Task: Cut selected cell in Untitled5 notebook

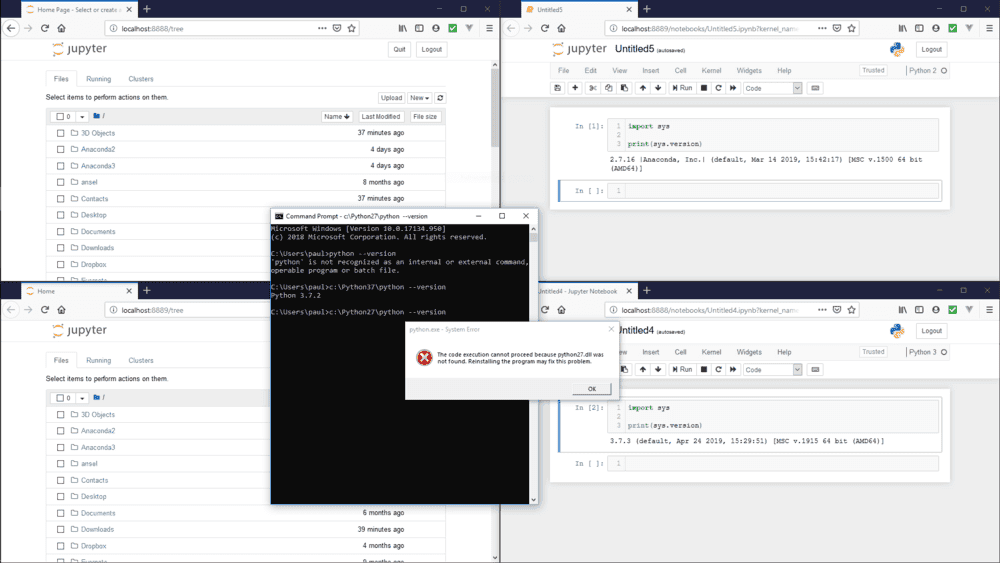Action: click(x=591, y=88)
